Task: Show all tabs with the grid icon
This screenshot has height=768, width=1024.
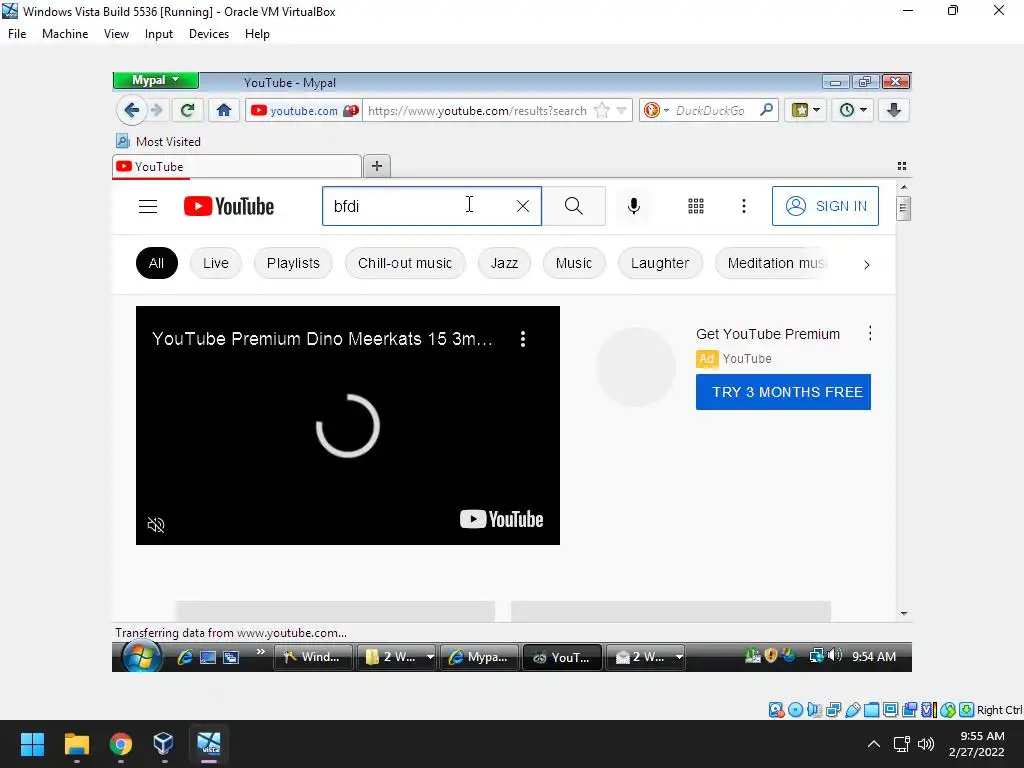Action: (902, 166)
